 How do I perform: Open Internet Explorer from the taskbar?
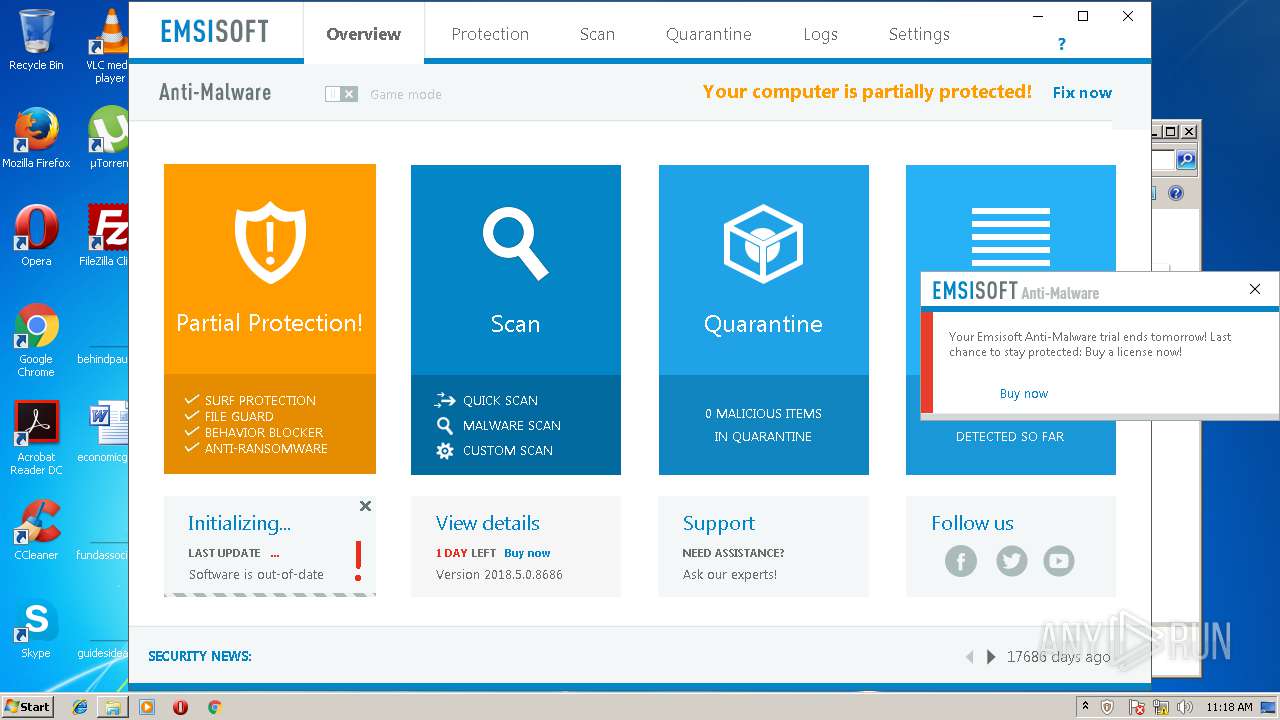80,707
